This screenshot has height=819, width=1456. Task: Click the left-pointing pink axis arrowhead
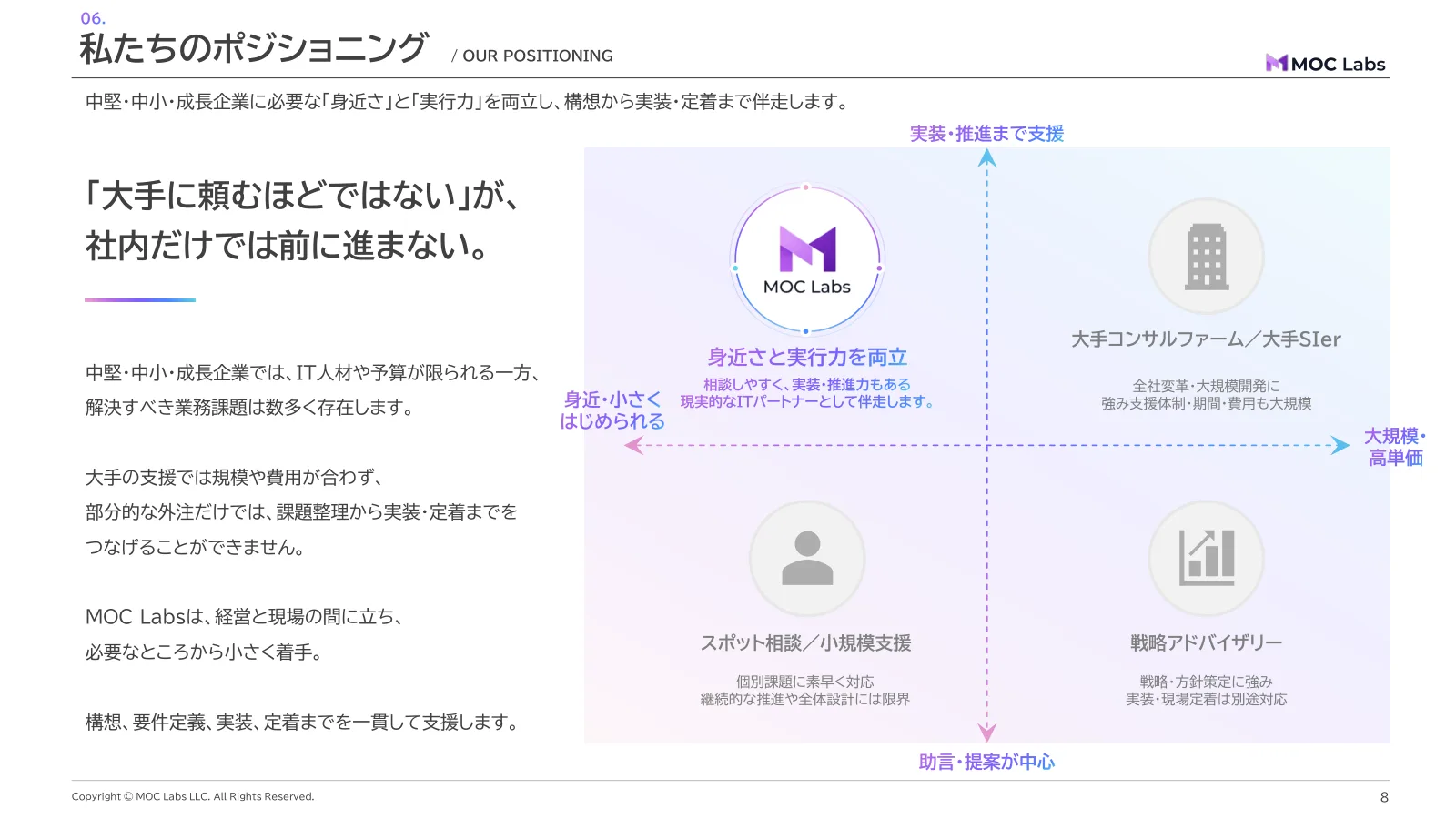coord(634,445)
